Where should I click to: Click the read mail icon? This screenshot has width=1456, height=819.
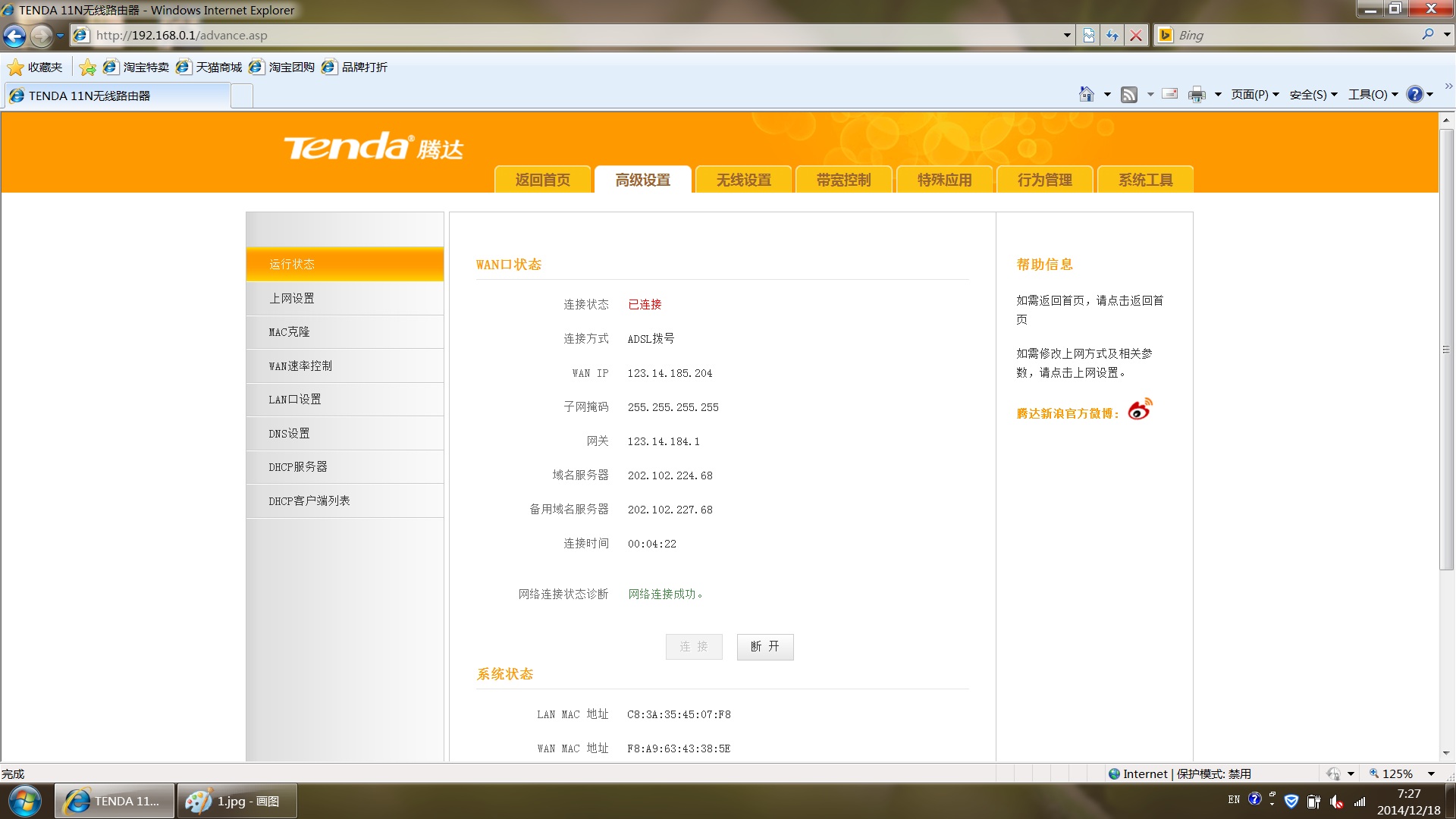pos(1170,94)
